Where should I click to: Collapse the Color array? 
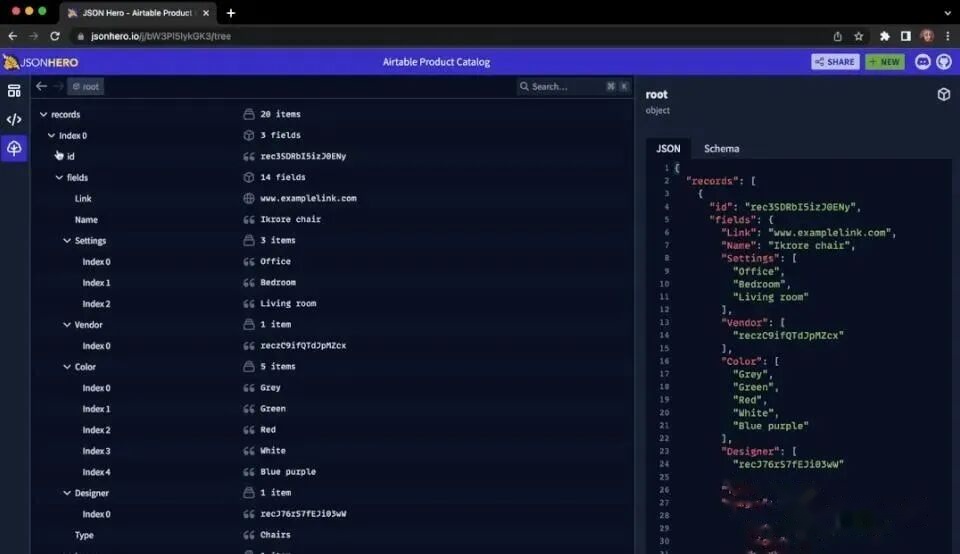click(x=67, y=367)
